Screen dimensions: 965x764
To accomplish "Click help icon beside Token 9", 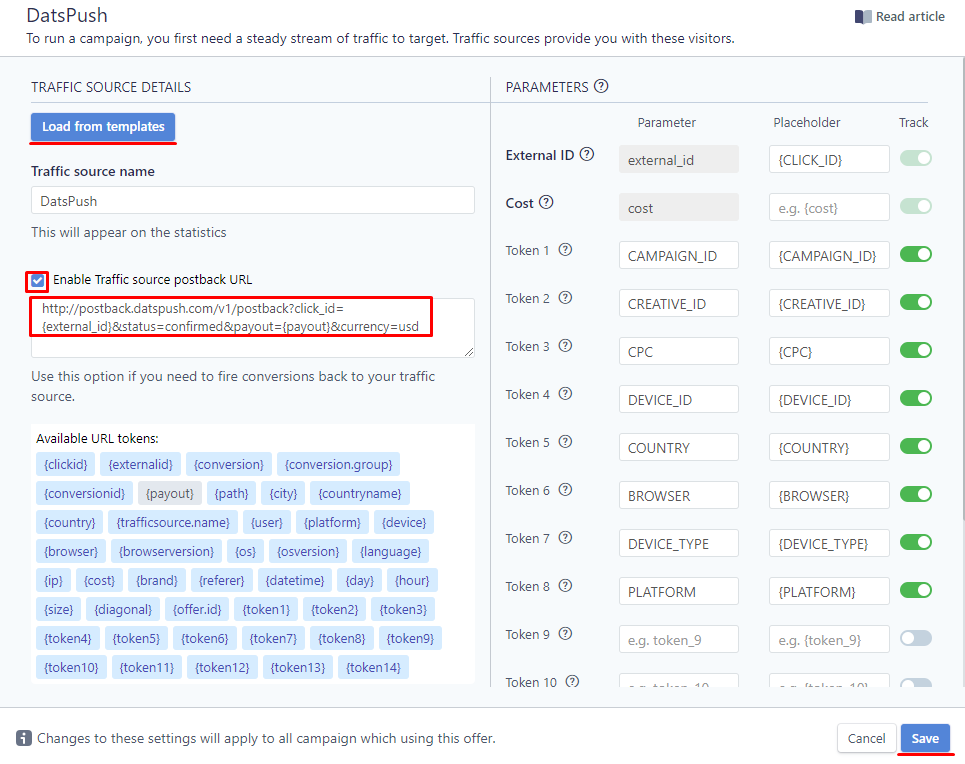I will point(565,633).
